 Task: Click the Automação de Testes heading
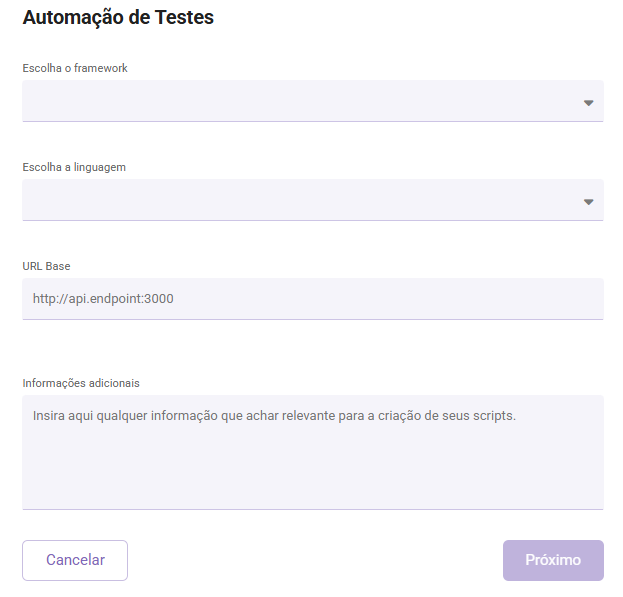tap(118, 17)
